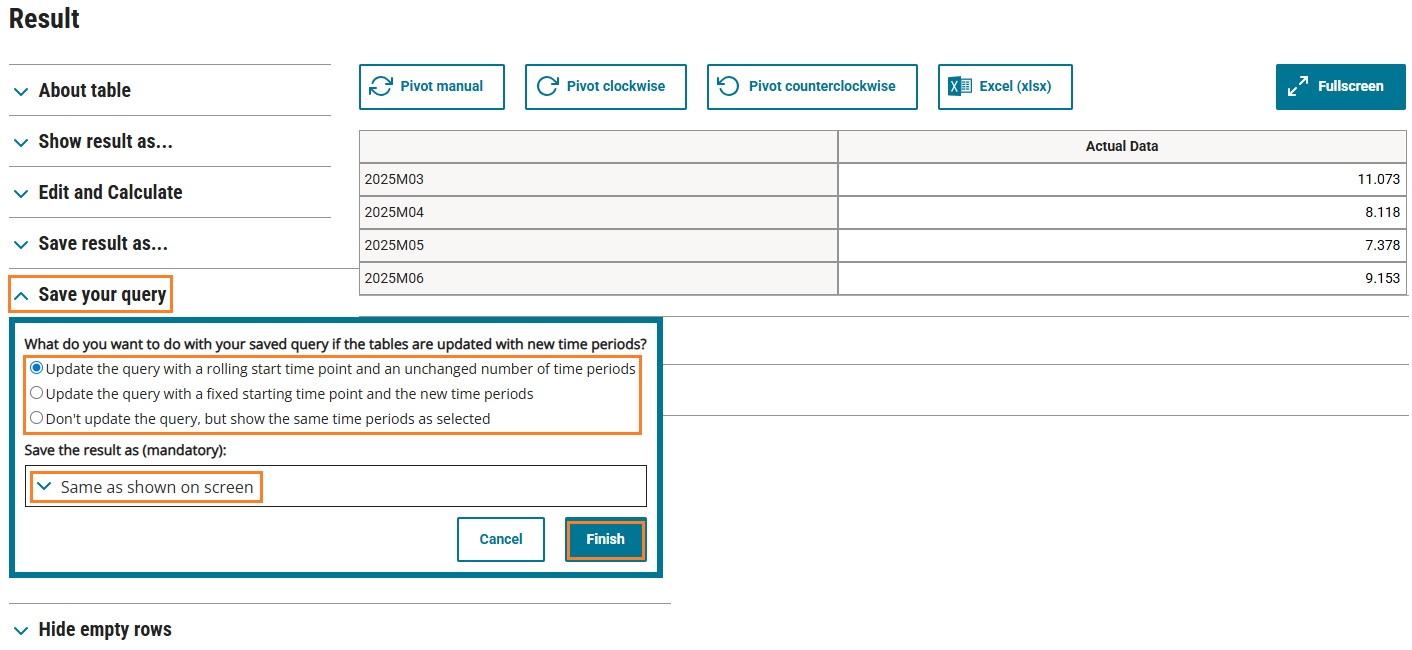Click the Pivot clockwise rotate icon

point(547,86)
